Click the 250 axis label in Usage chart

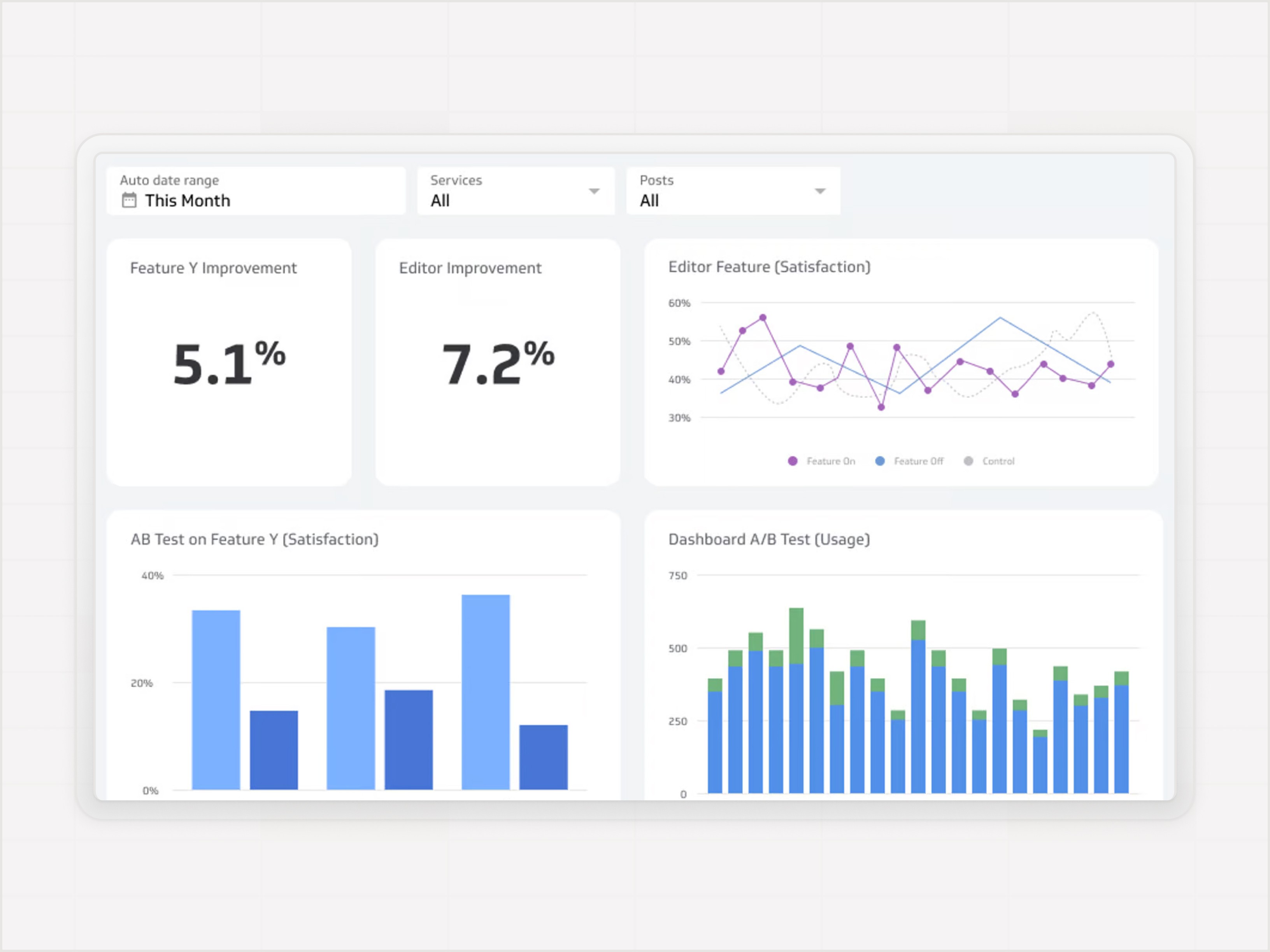[677, 721]
